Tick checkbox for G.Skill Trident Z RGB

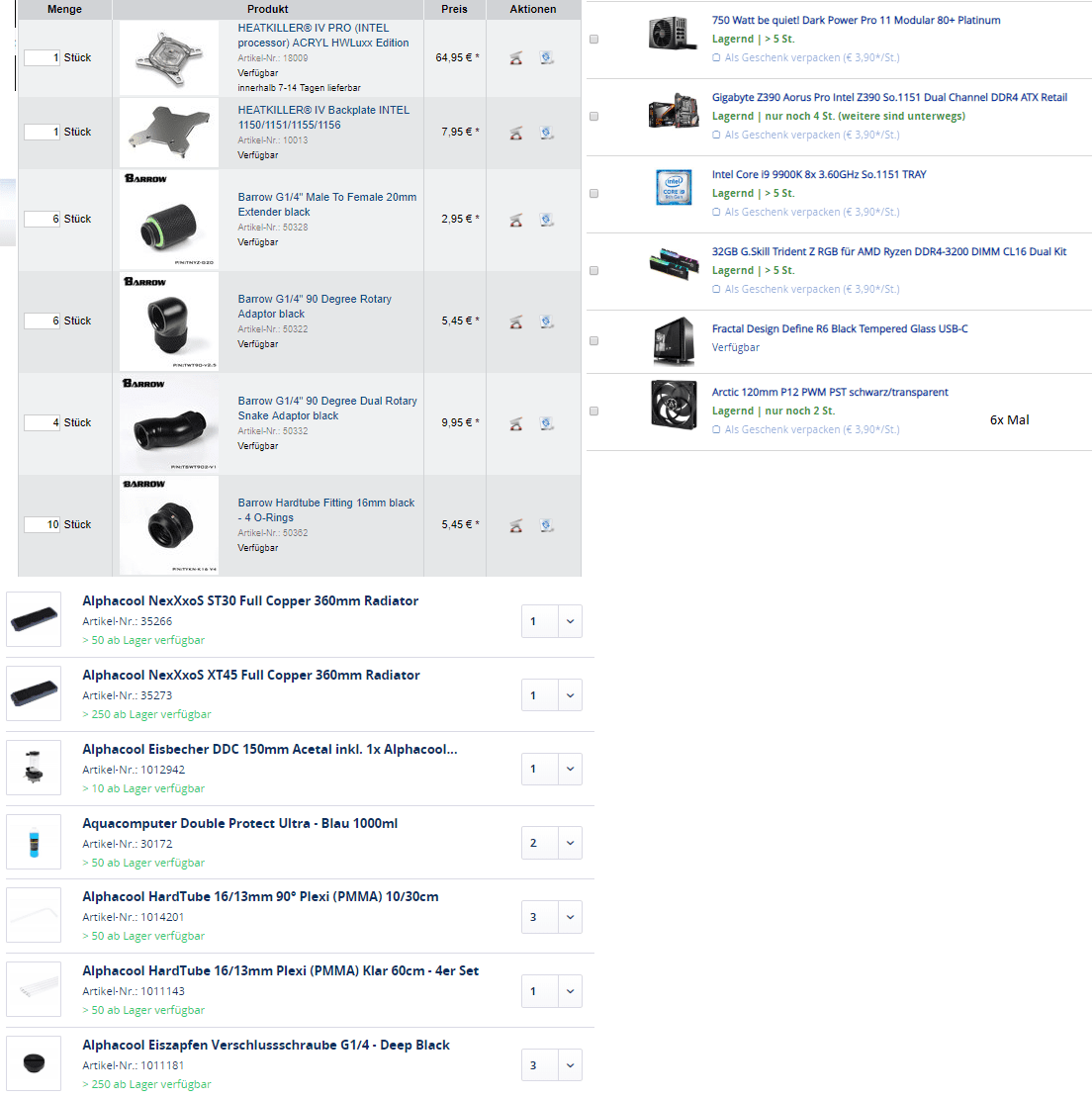pos(593,270)
